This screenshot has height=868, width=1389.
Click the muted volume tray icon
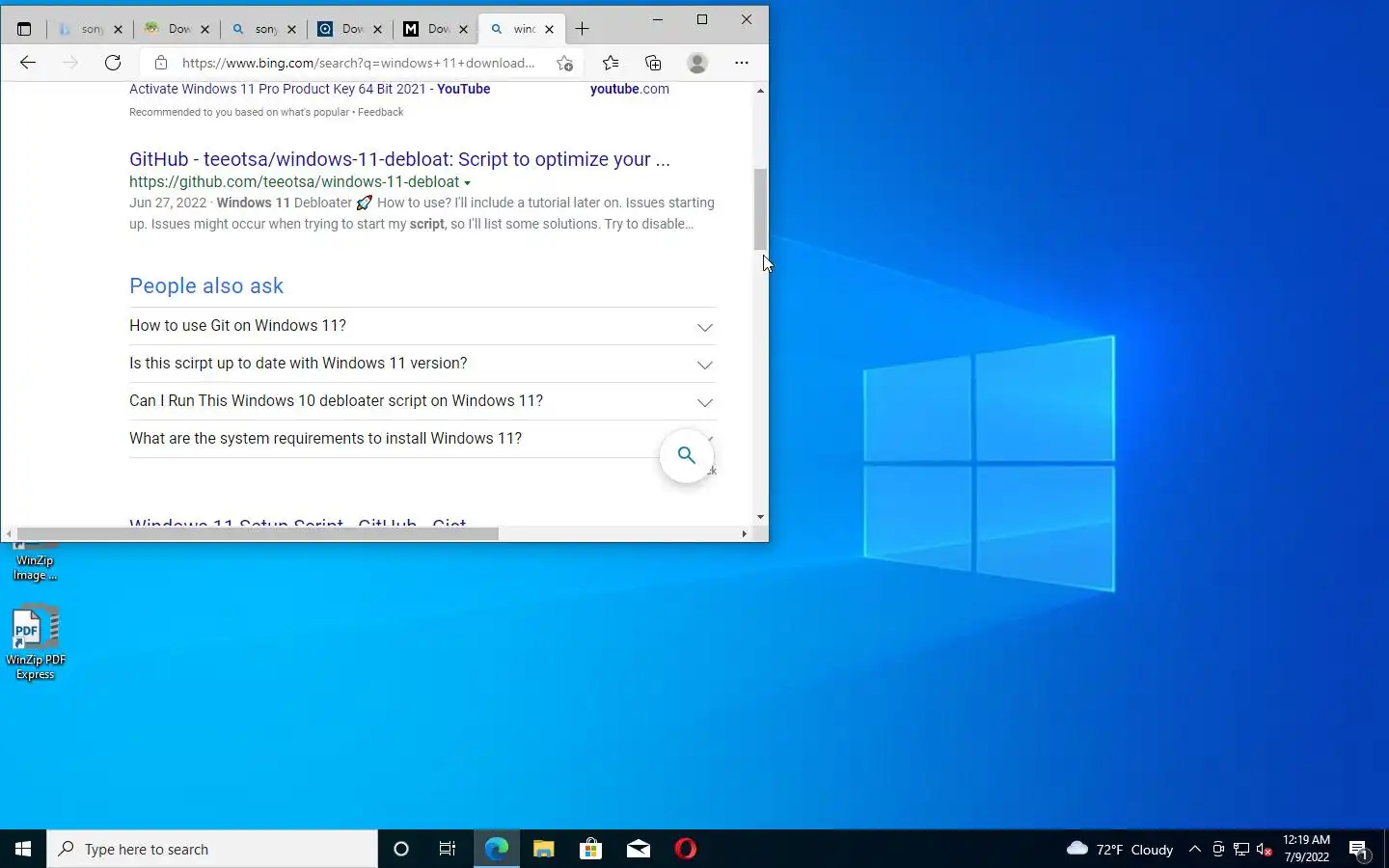point(1265,850)
